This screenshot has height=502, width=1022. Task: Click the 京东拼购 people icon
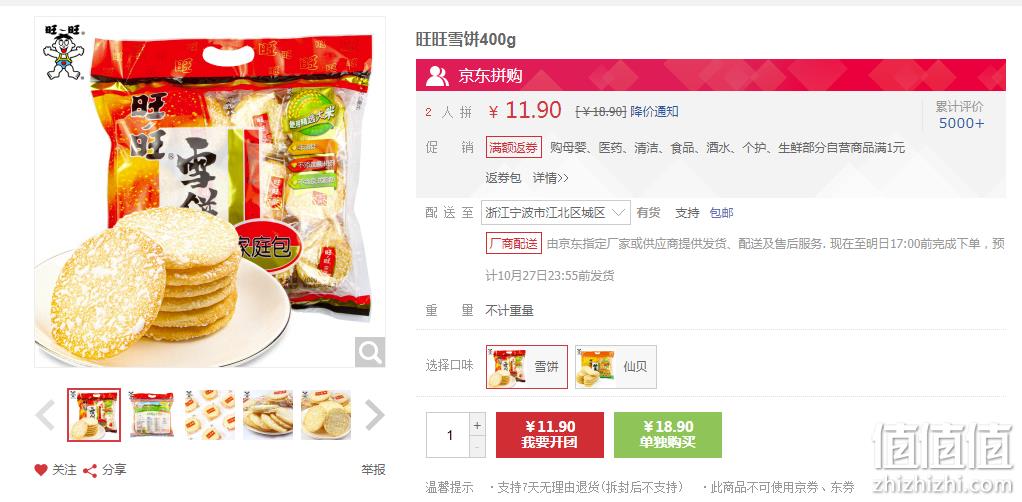point(437,76)
